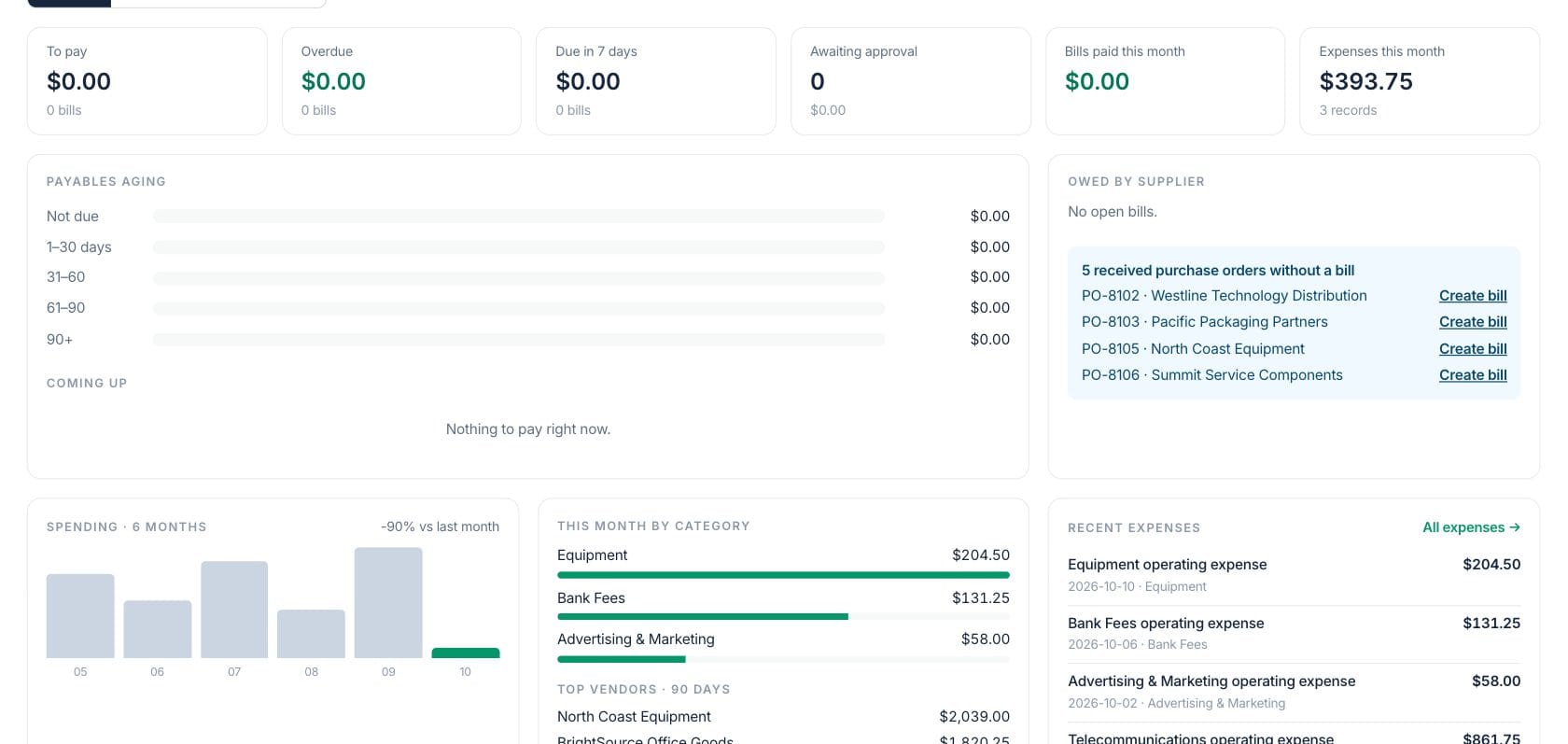The height and width of the screenshot is (744, 1568).
Task: Click the $2,039.00 top vendor amount
Action: 974,717
